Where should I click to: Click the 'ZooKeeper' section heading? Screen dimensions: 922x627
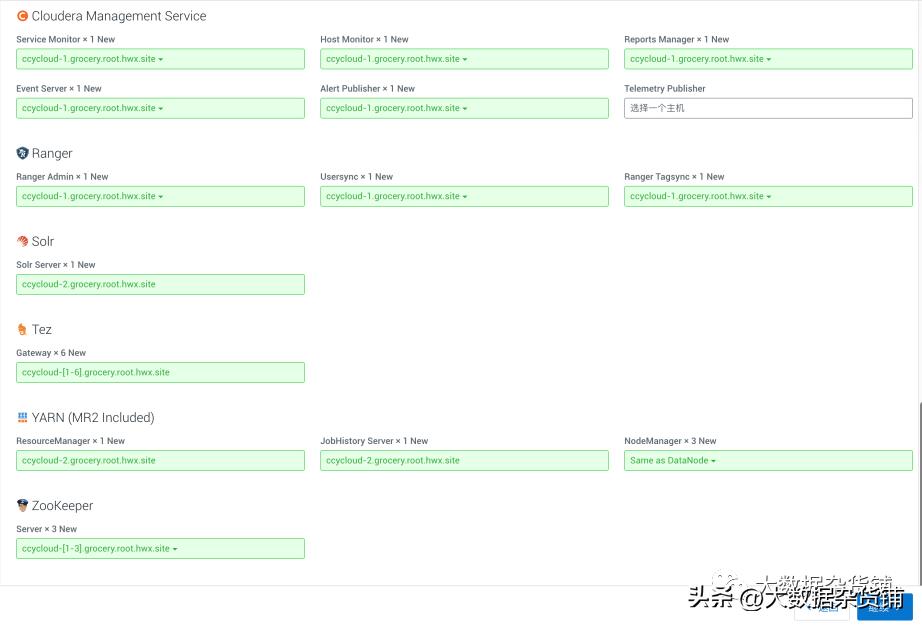pyautogui.click(x=62, y=506)
